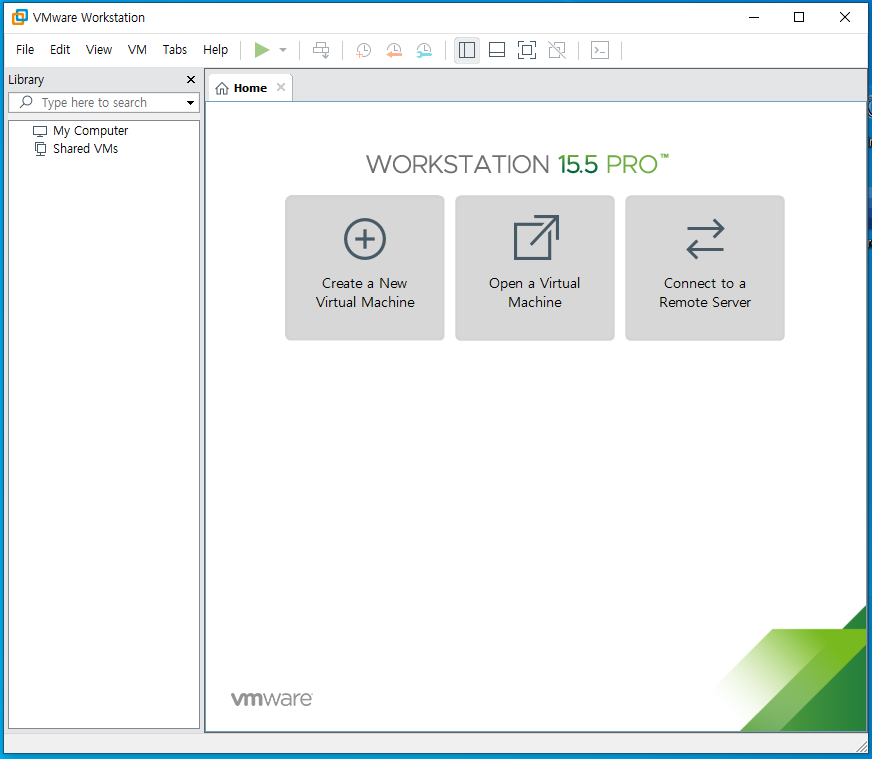Open the View menu
The width and height of the screenshot is (872, 759).
tap(99, 49)
